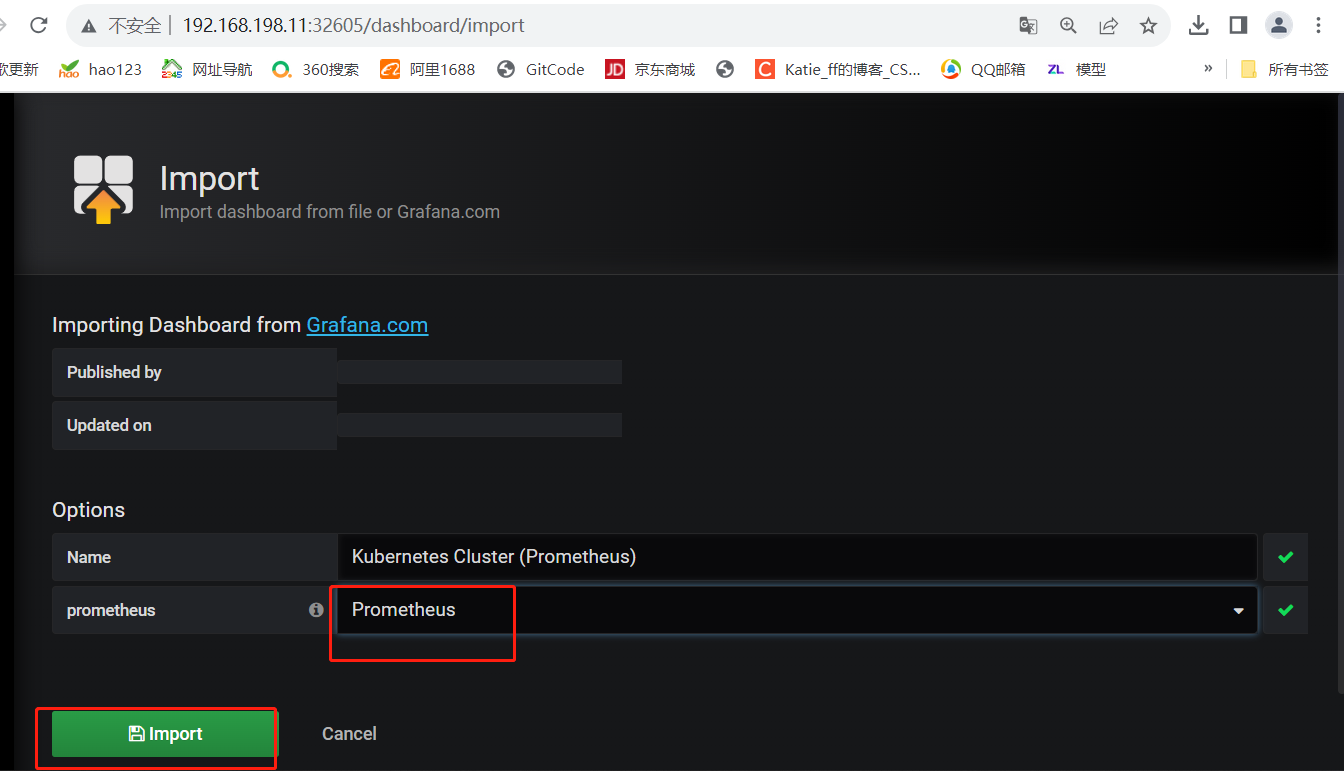Click the browser reload icon

tap(39, 25)
